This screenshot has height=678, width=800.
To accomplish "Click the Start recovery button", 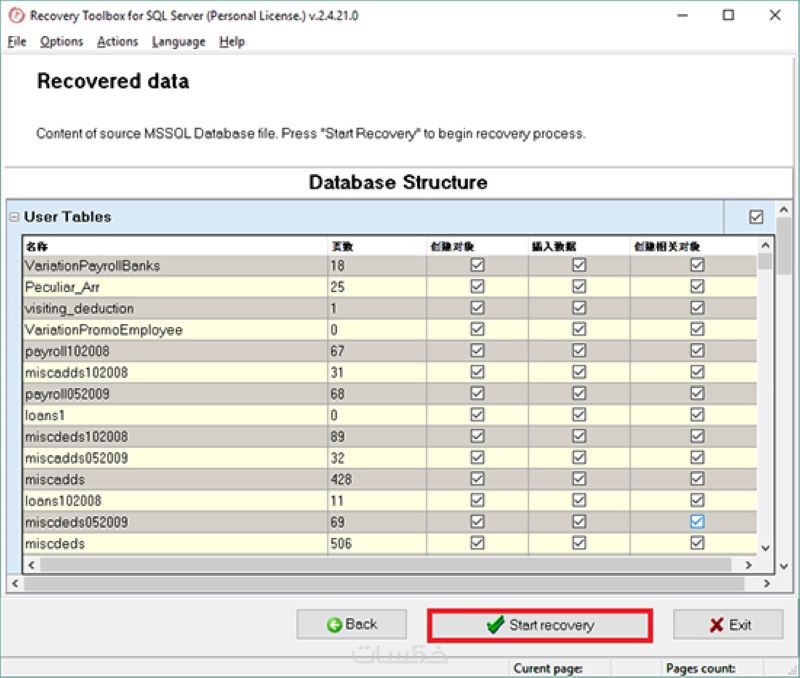I will pyautogui.click(x=540, y=625).
